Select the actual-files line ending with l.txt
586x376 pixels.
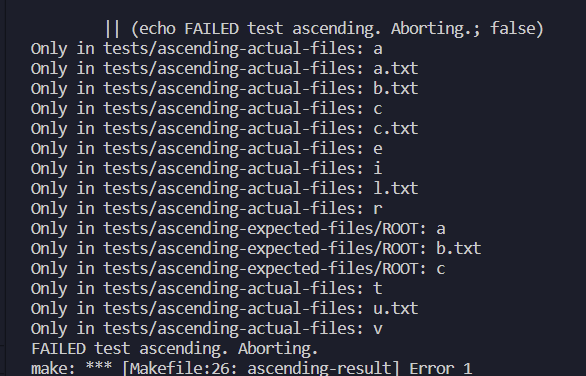click(x=224, y=189)
